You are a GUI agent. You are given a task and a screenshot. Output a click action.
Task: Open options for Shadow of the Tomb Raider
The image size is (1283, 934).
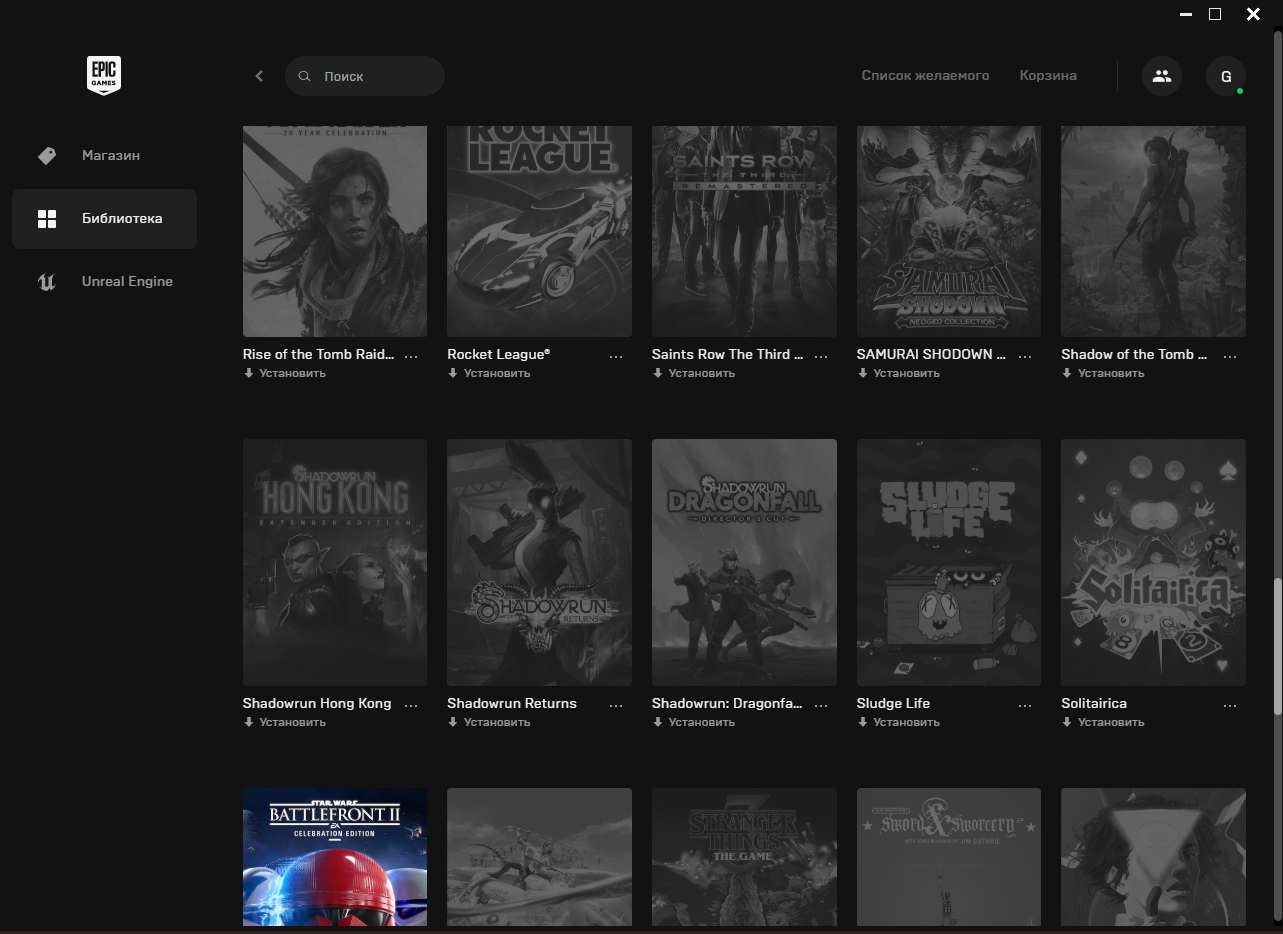1230,355
